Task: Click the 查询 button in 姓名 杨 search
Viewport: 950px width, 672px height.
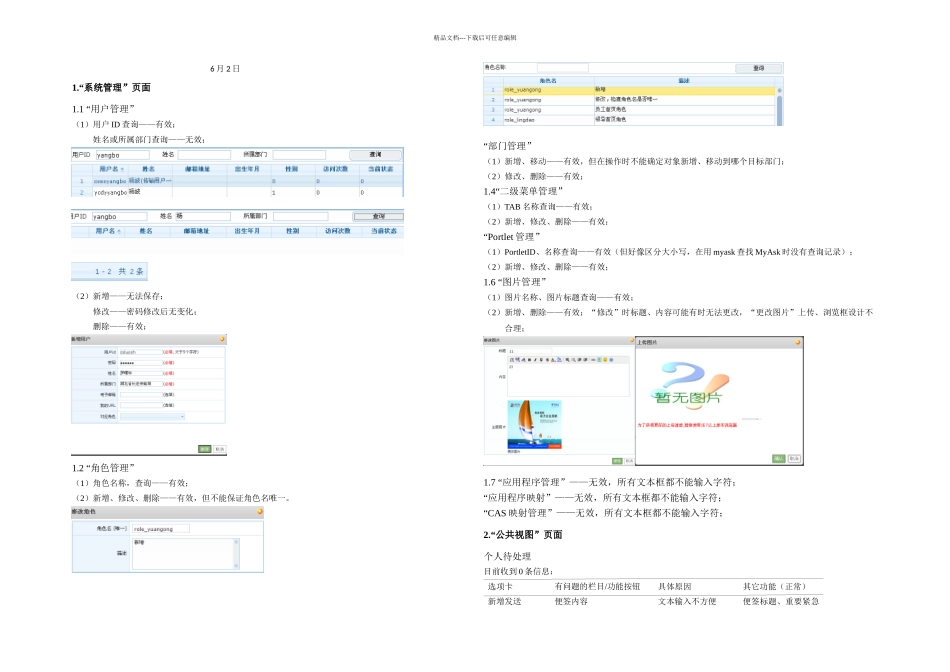Action: (379, 216)
